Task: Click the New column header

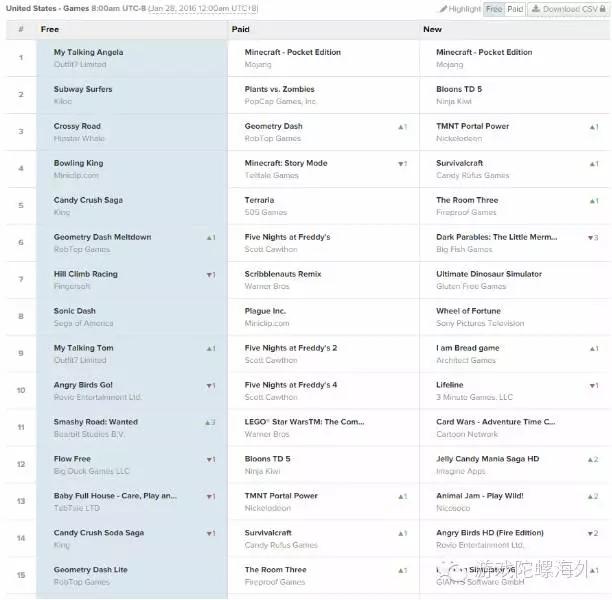Action: click(x=432, y=30)
